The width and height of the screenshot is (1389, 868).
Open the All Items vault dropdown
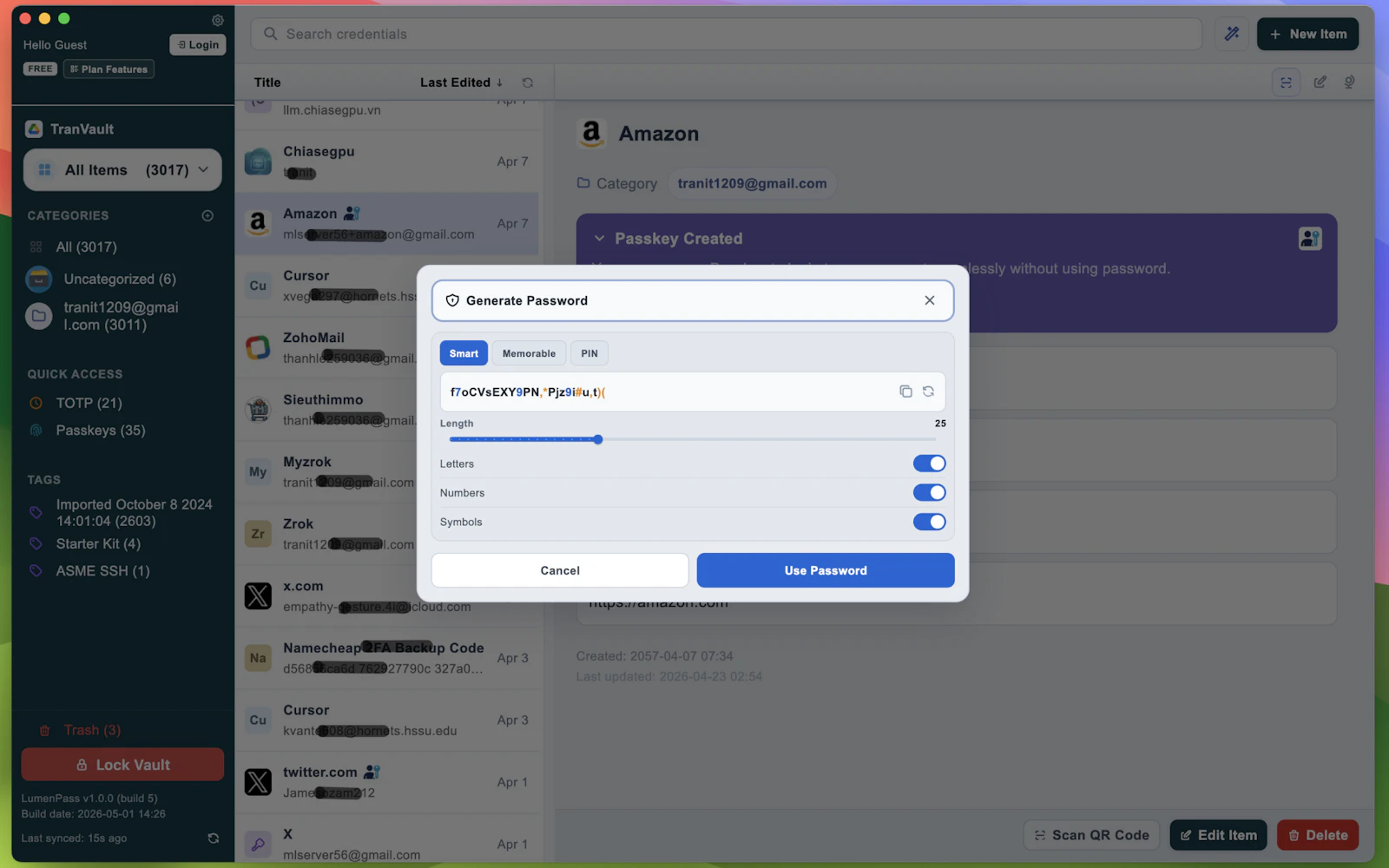point(122,169)
